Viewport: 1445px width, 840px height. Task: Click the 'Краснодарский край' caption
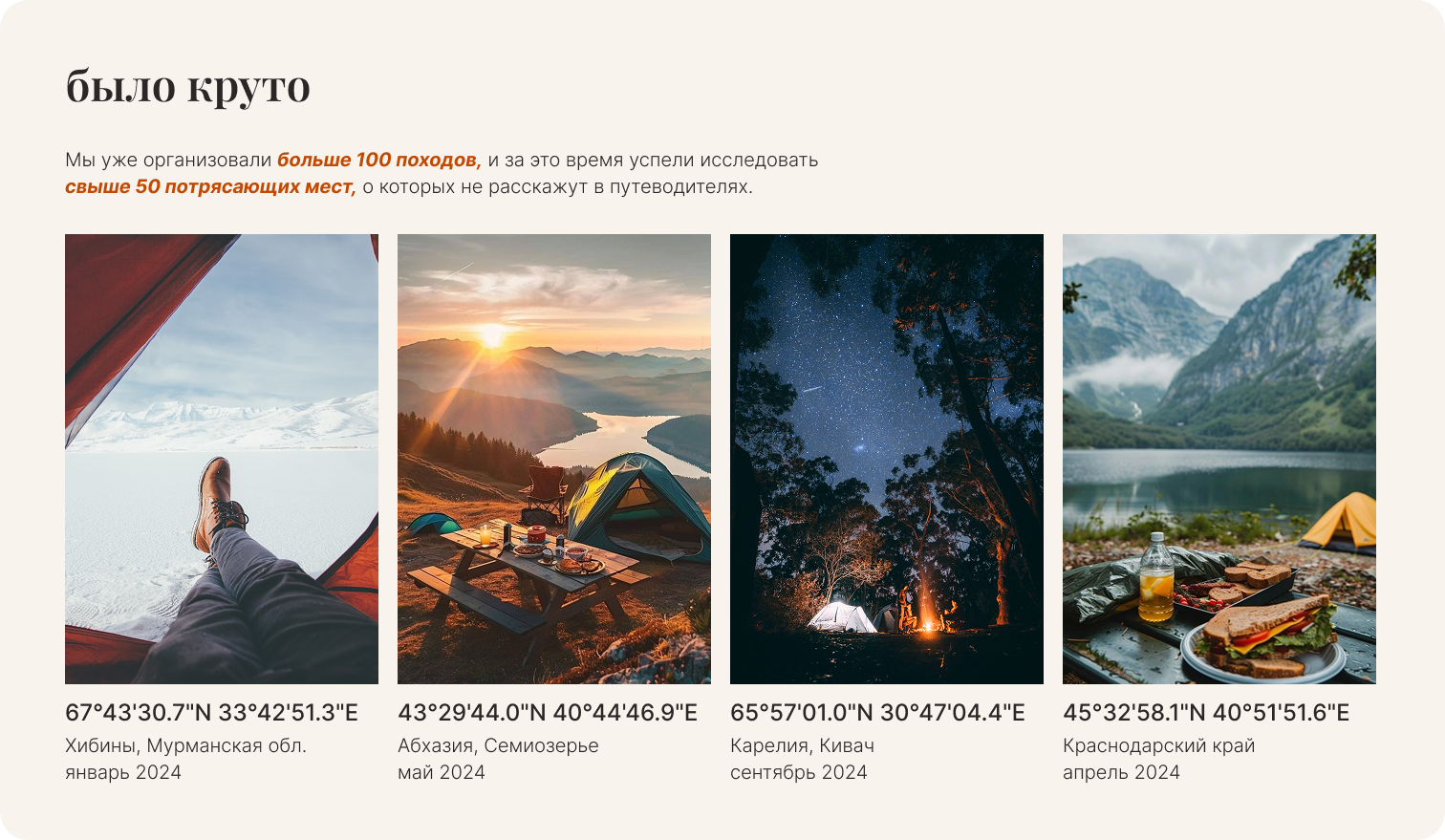click(1158, 745)
